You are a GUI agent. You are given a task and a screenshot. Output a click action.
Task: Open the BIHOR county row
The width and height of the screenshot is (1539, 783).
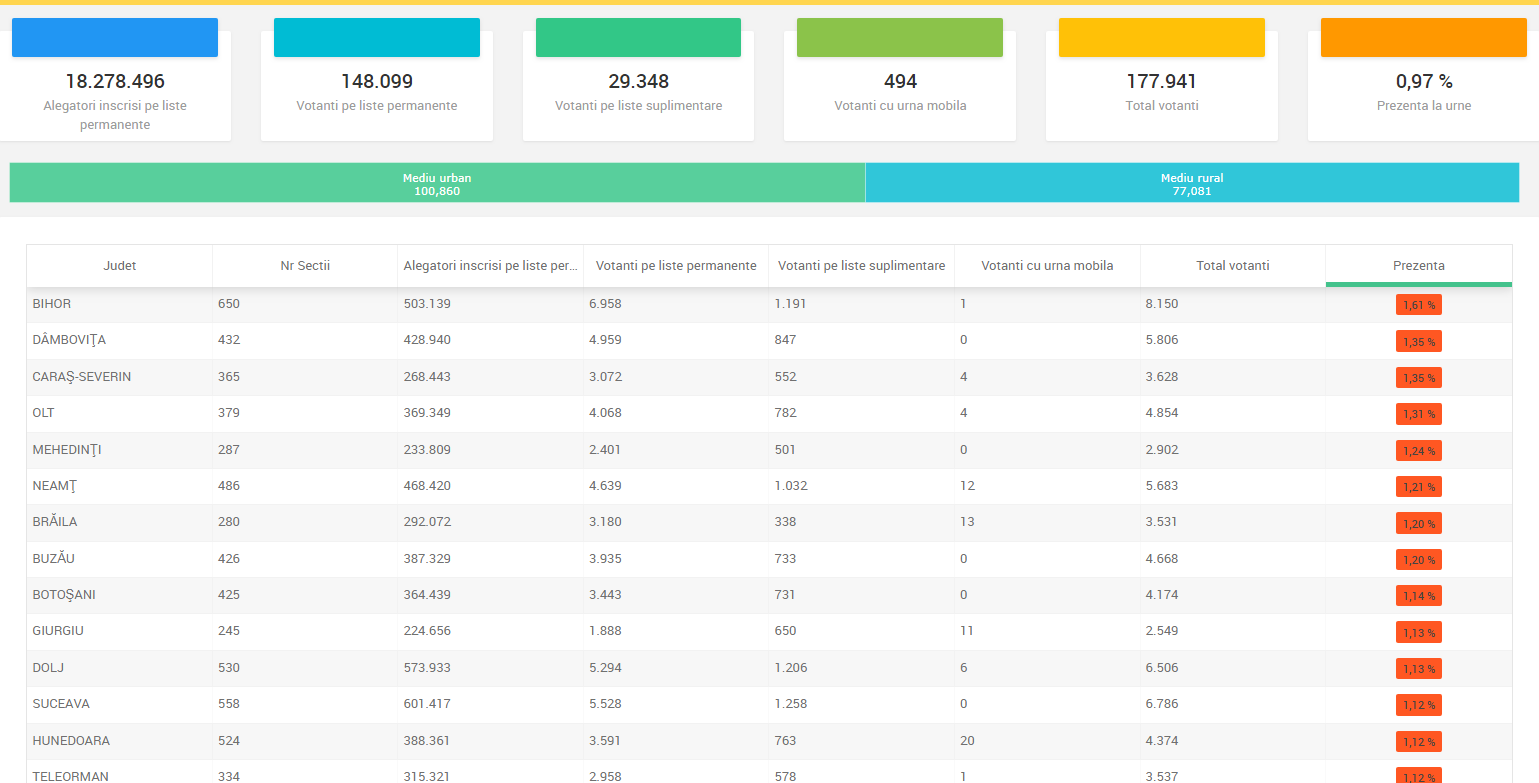[52, 303]
